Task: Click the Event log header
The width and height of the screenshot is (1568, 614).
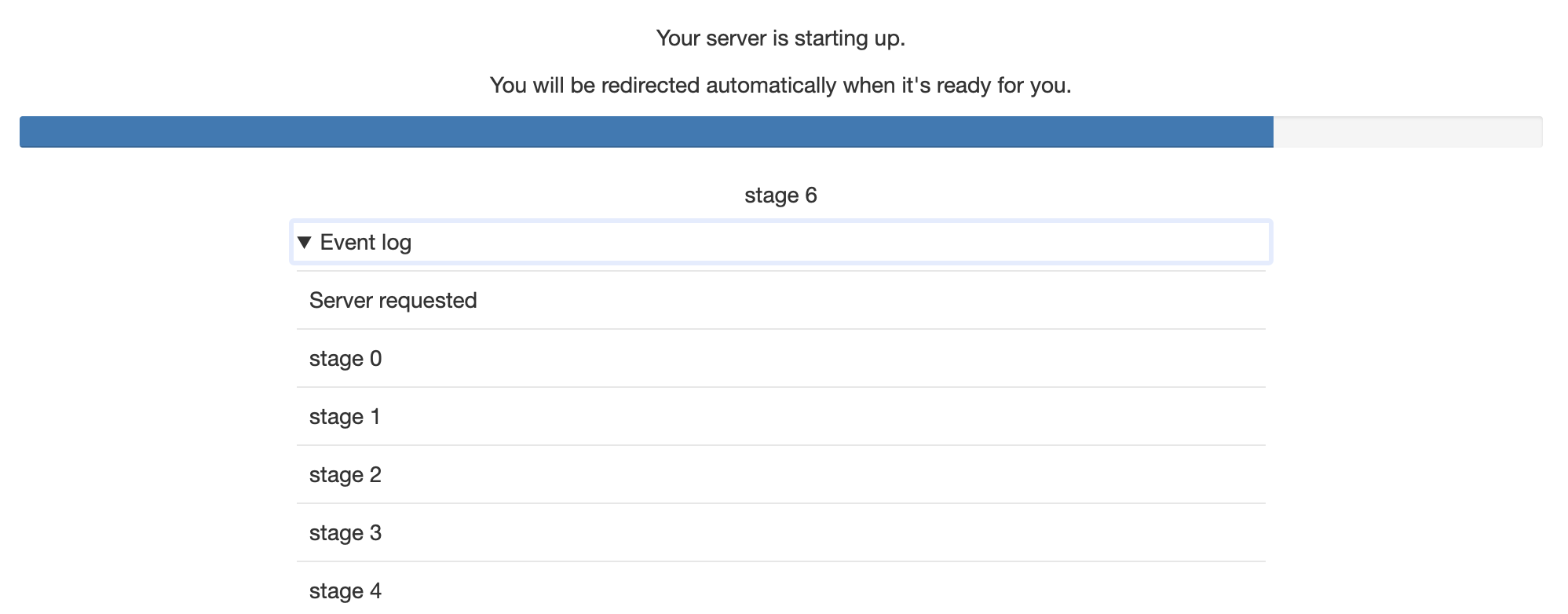Action: click(x=365, y=242)
